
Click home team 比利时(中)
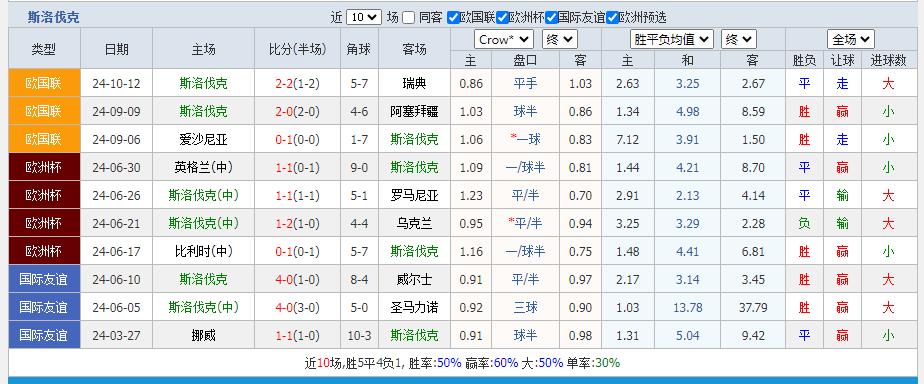tap(203, 251)
